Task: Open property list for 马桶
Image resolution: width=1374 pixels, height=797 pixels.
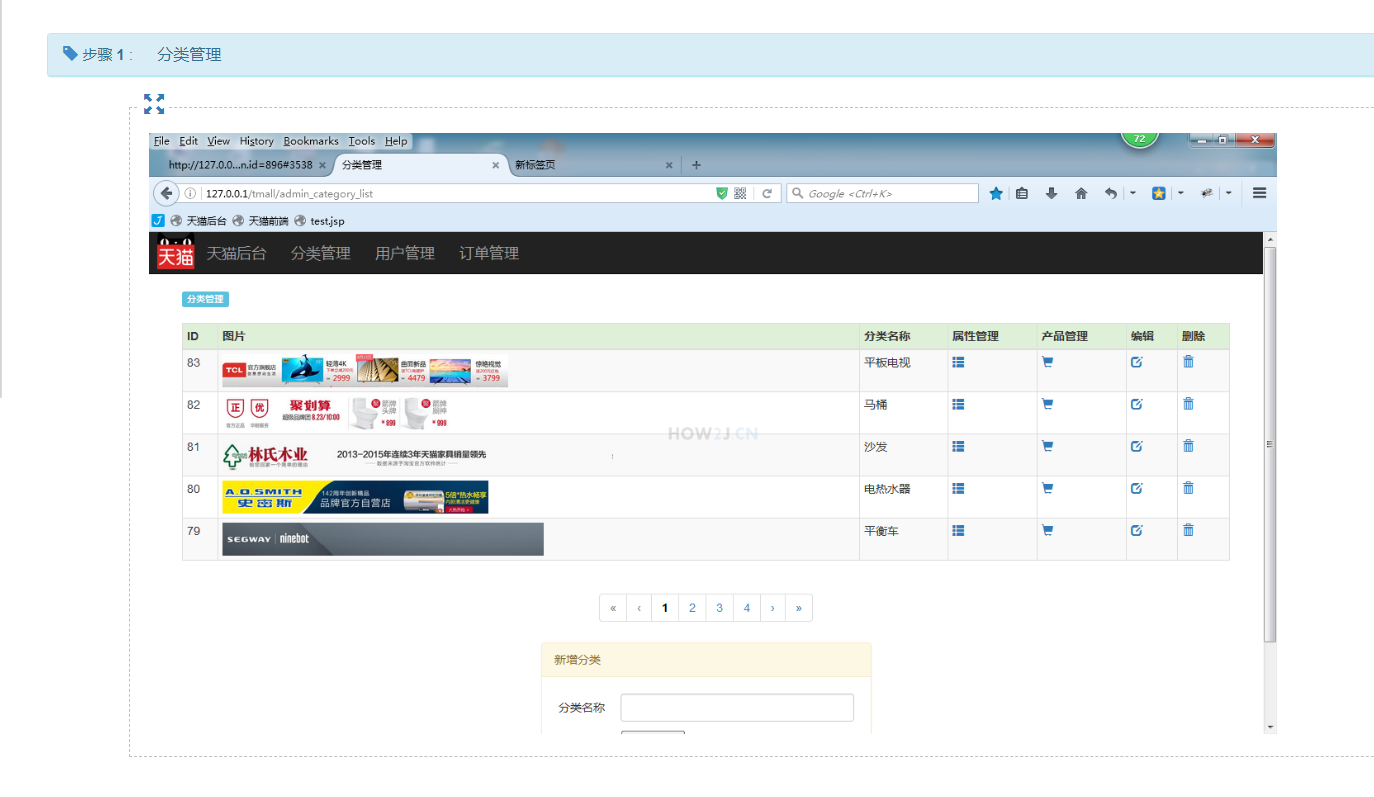Action: pyautogui.click(x=958, y=404)
